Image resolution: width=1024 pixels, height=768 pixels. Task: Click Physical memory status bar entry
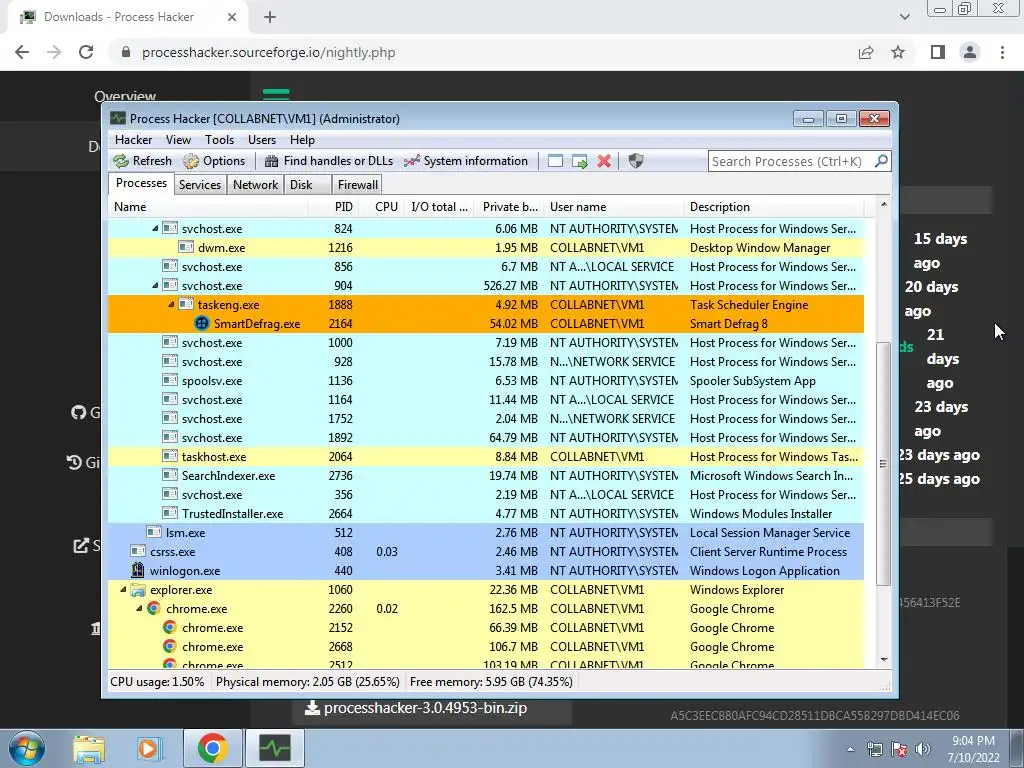pos(308,682)
